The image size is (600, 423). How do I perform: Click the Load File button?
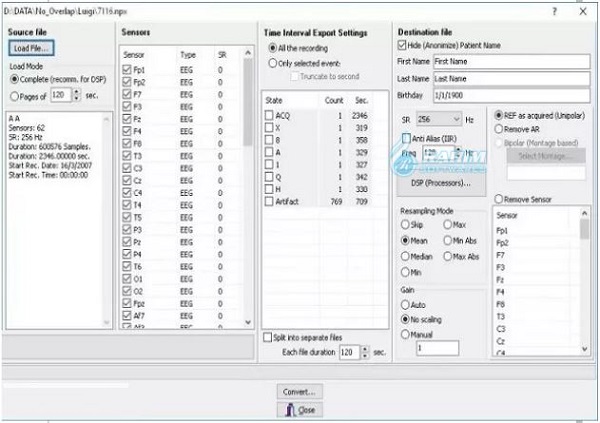click(32, 47)
